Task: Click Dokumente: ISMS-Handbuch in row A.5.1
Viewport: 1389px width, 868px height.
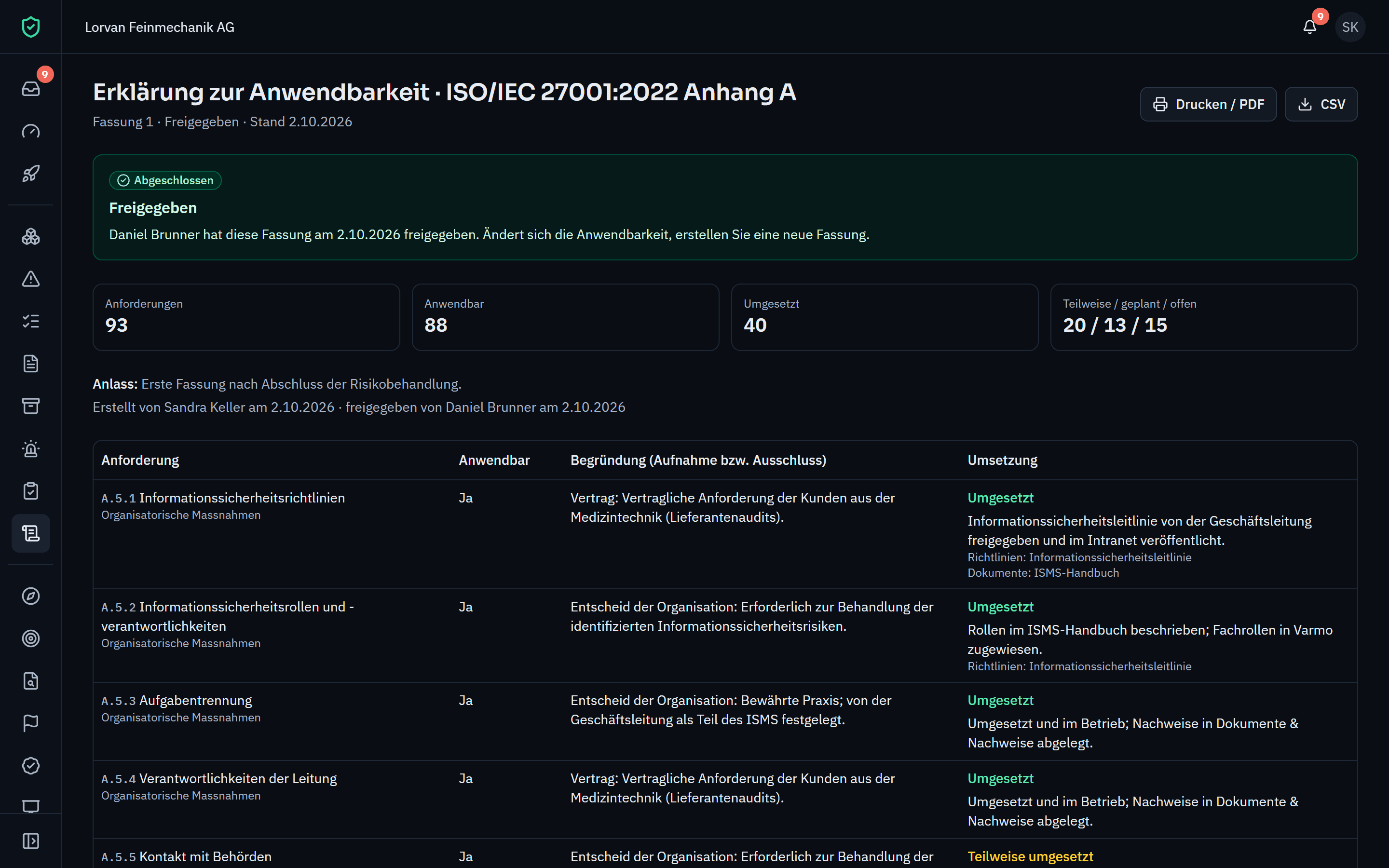Action: pyautogui.click(x=1043, y=573)
